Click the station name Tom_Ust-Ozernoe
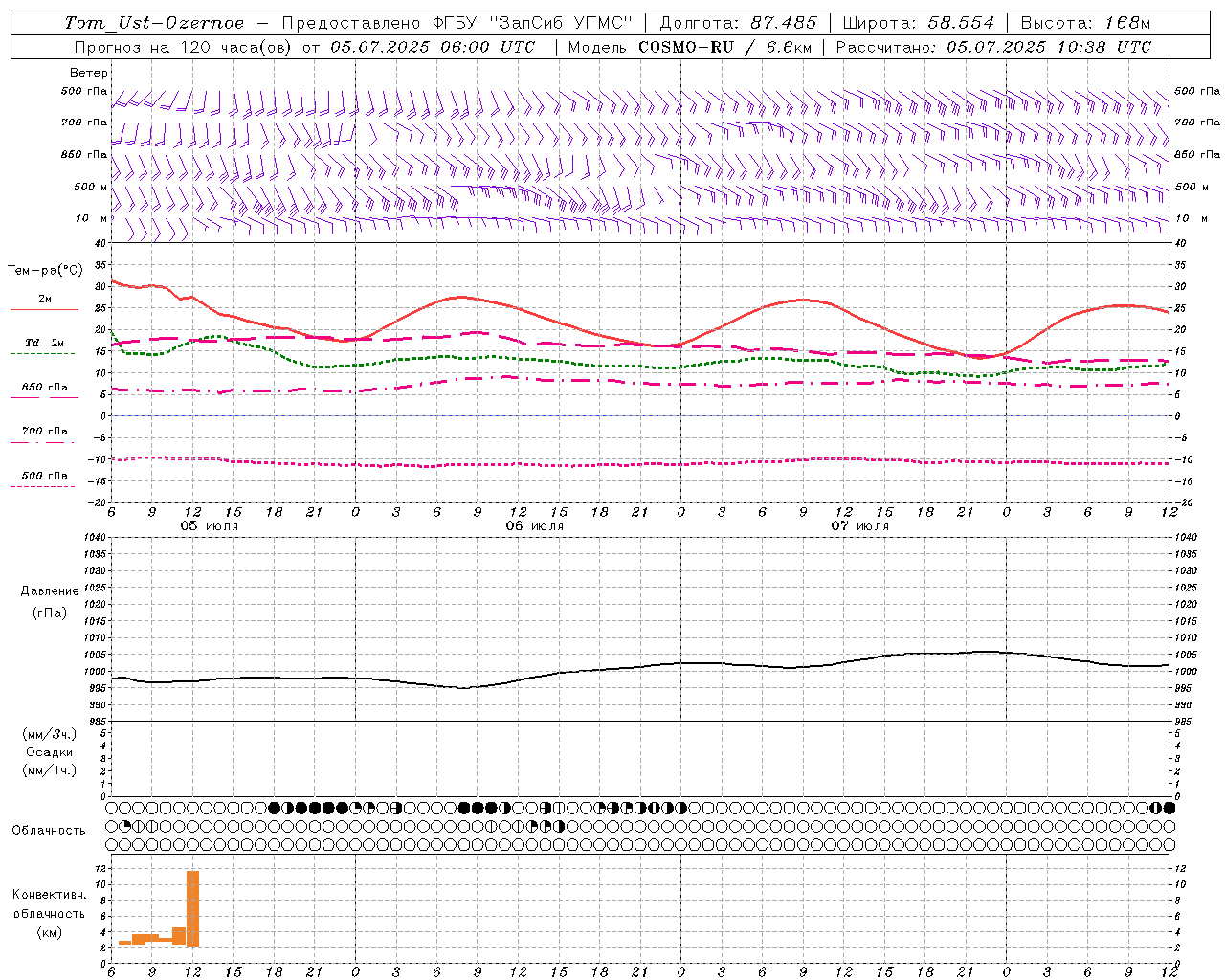The width and height of the screenshot is (1225, 980). click(154, 23)
